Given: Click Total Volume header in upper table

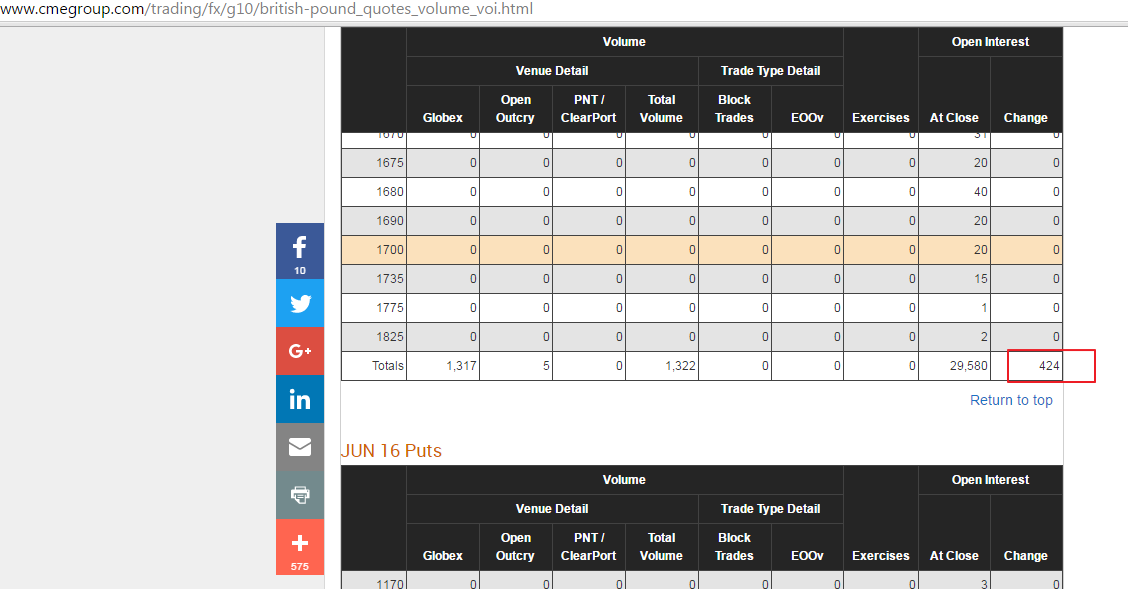Looking at the screenshot, I should [x=661, y=109].
